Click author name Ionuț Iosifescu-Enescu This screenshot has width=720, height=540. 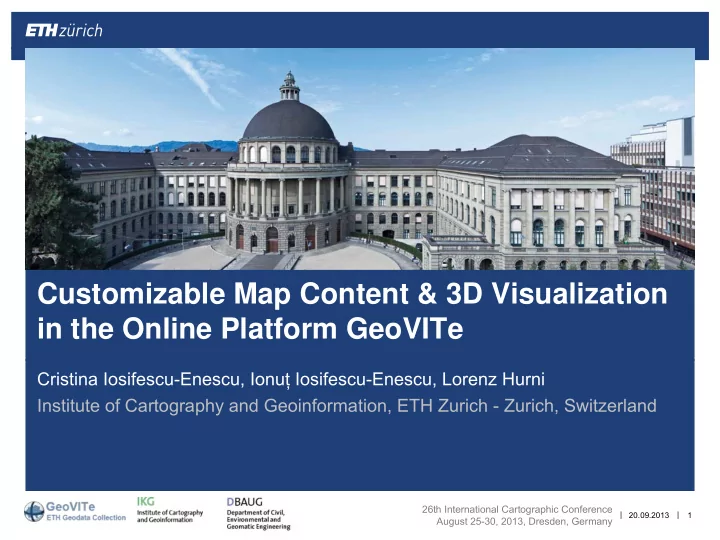pos(341,380)
